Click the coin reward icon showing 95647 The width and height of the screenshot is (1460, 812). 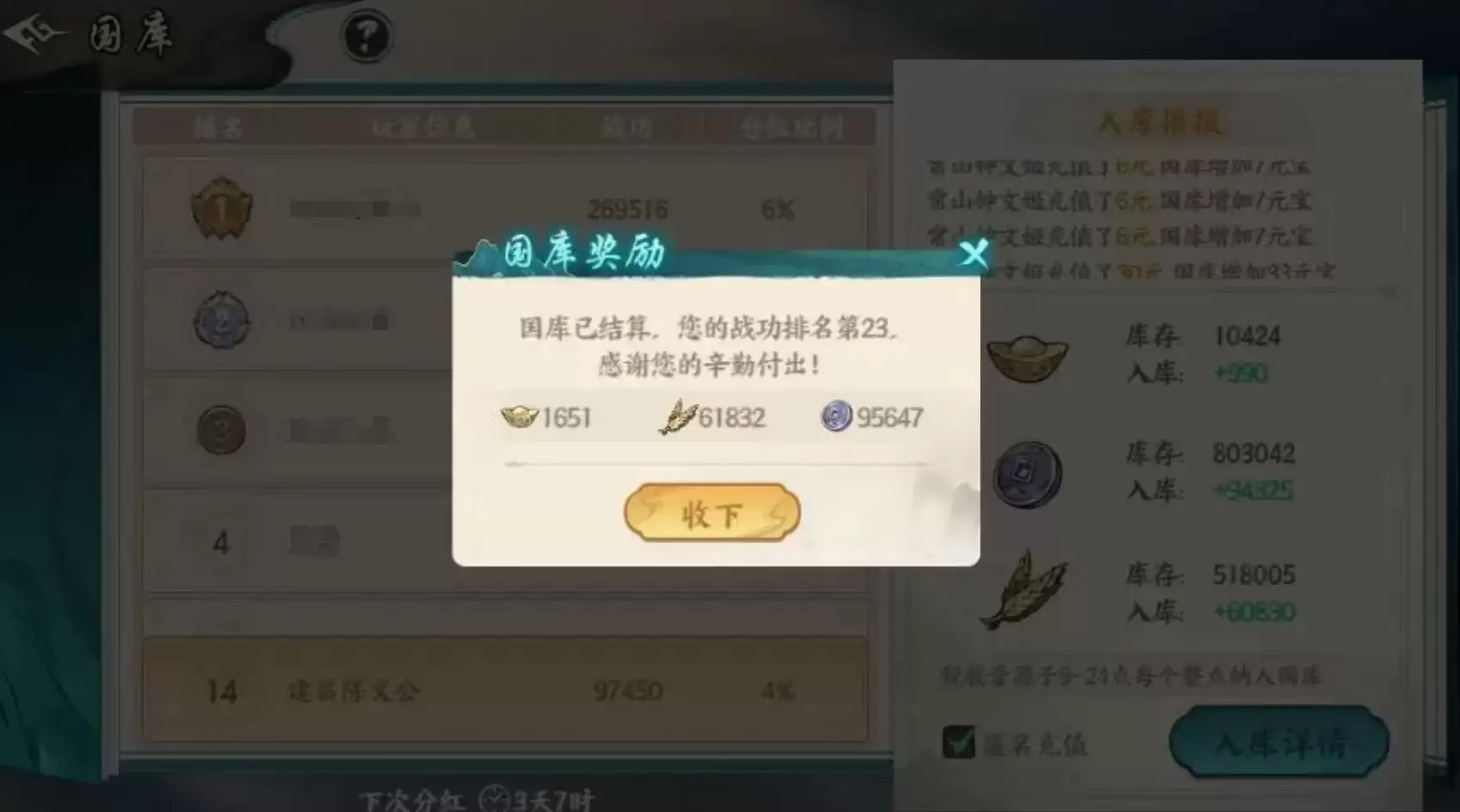point(836,416)
